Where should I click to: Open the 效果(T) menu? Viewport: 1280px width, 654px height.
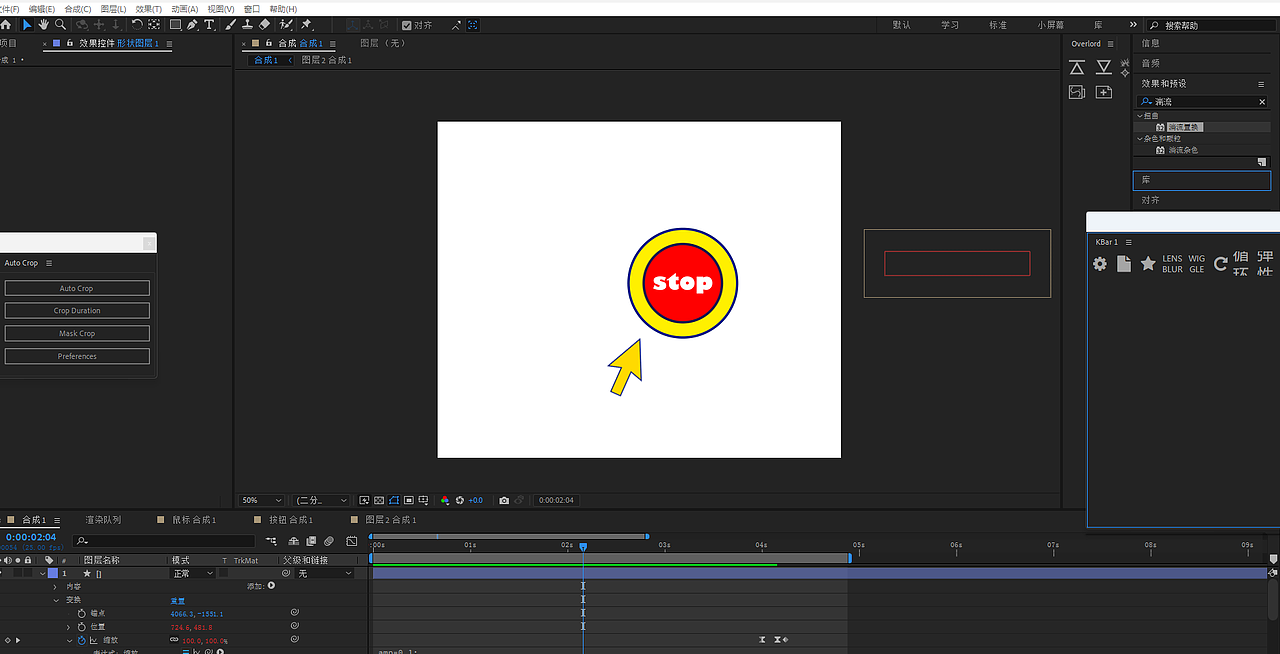pos(149,9)
